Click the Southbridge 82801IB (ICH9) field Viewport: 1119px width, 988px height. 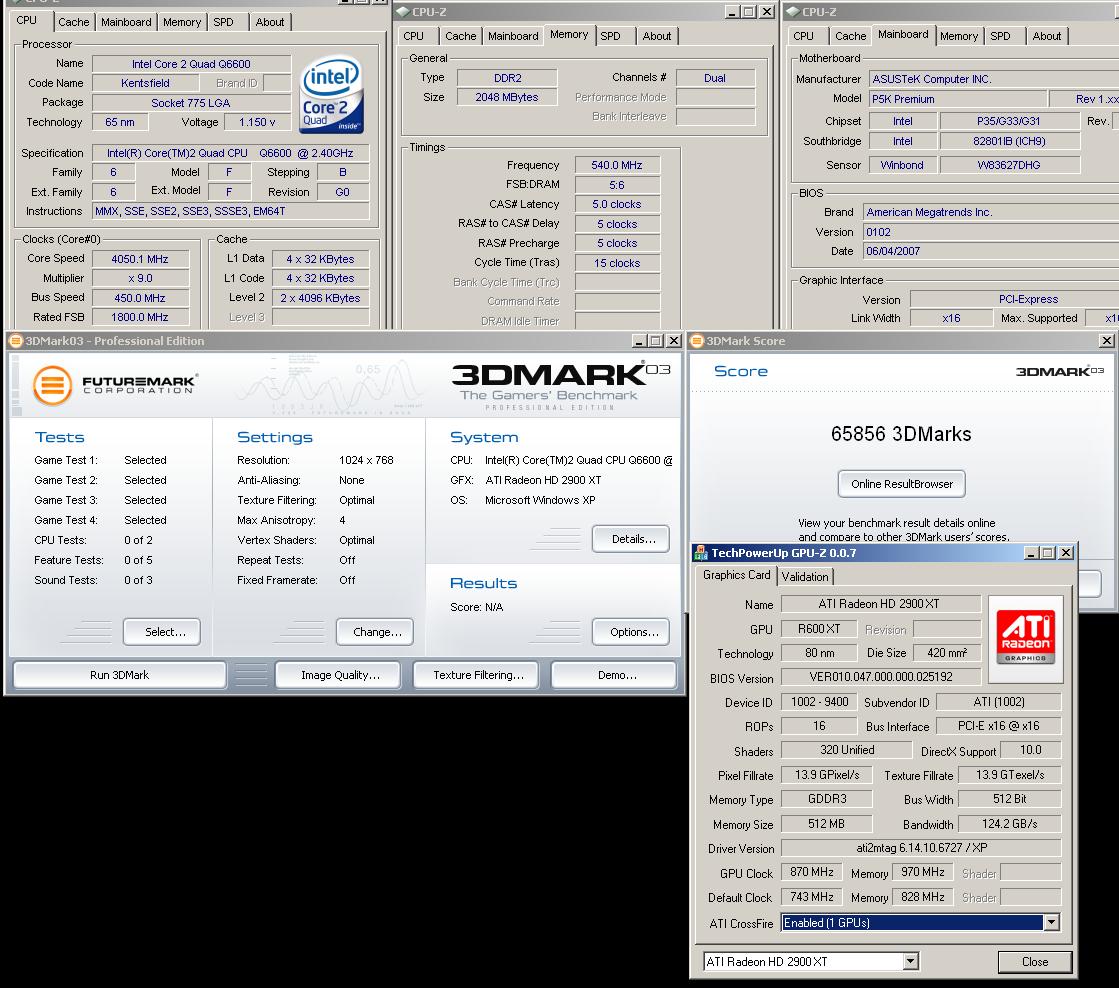1010,141
